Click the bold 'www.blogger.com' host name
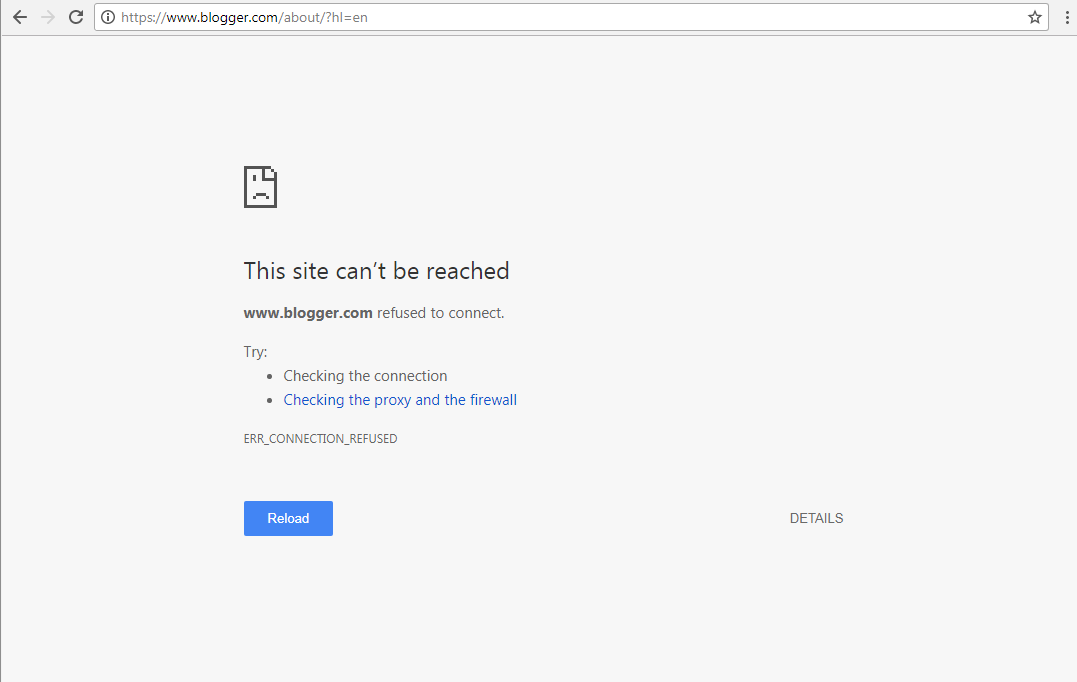Screen dimensions: 1077x682 point(308,313)
